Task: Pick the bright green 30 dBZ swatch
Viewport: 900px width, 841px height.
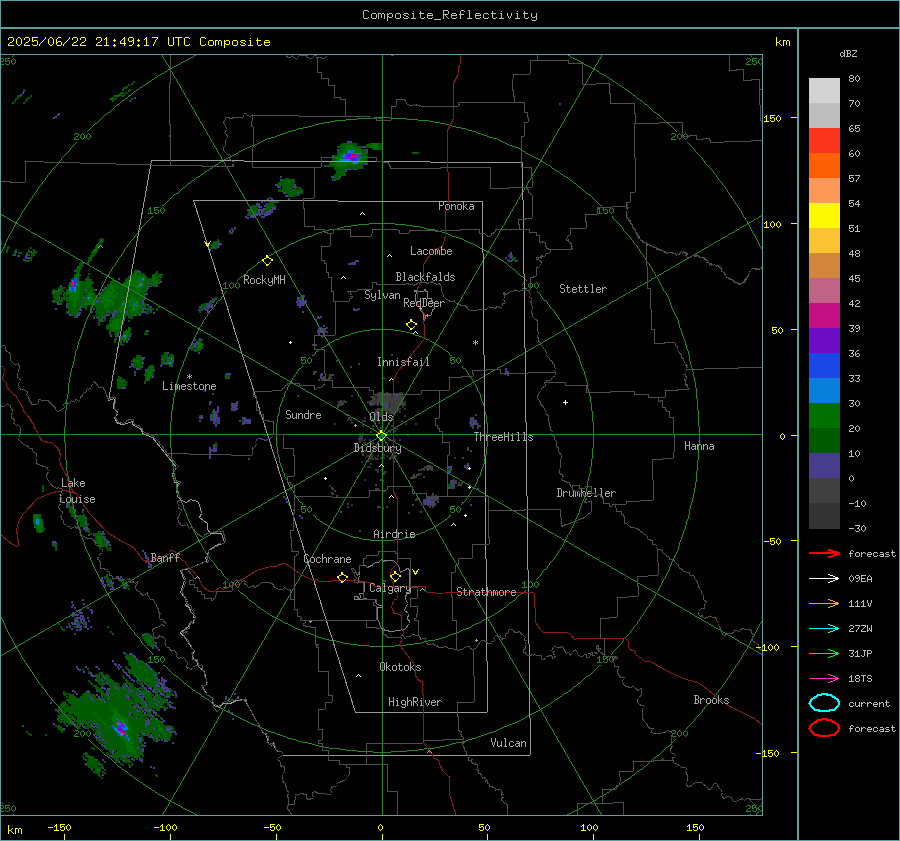Action: pyautogui.click(x=824, y=415)
